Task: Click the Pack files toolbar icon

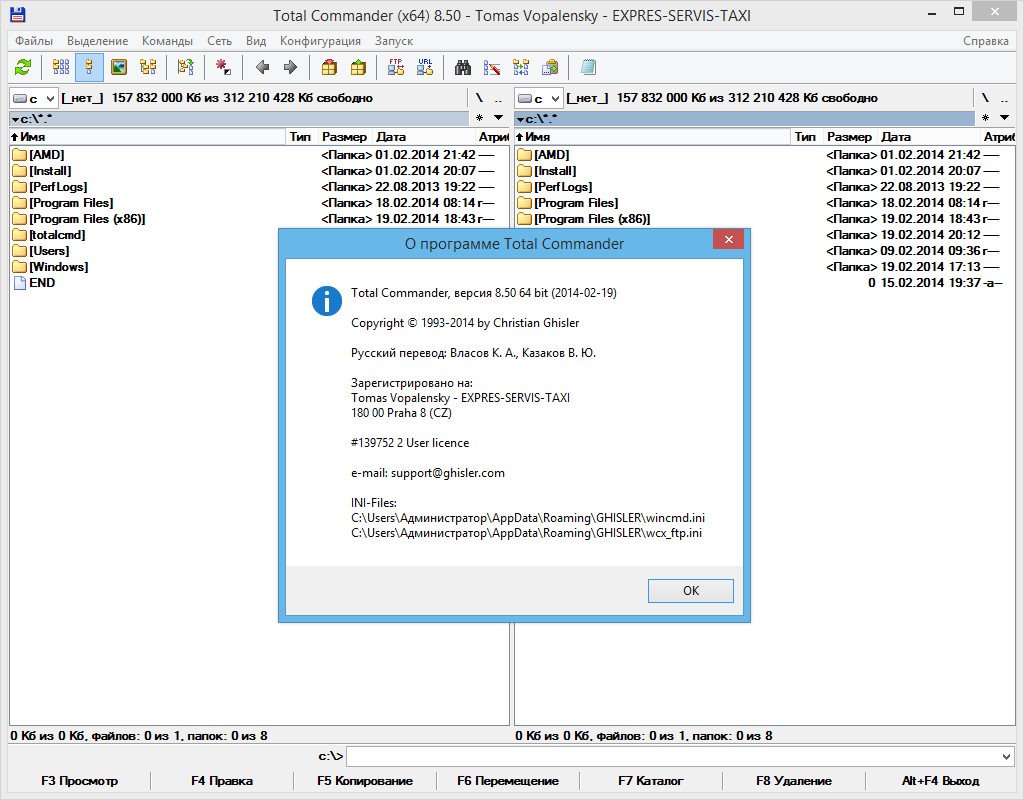Action: (329, 67)
